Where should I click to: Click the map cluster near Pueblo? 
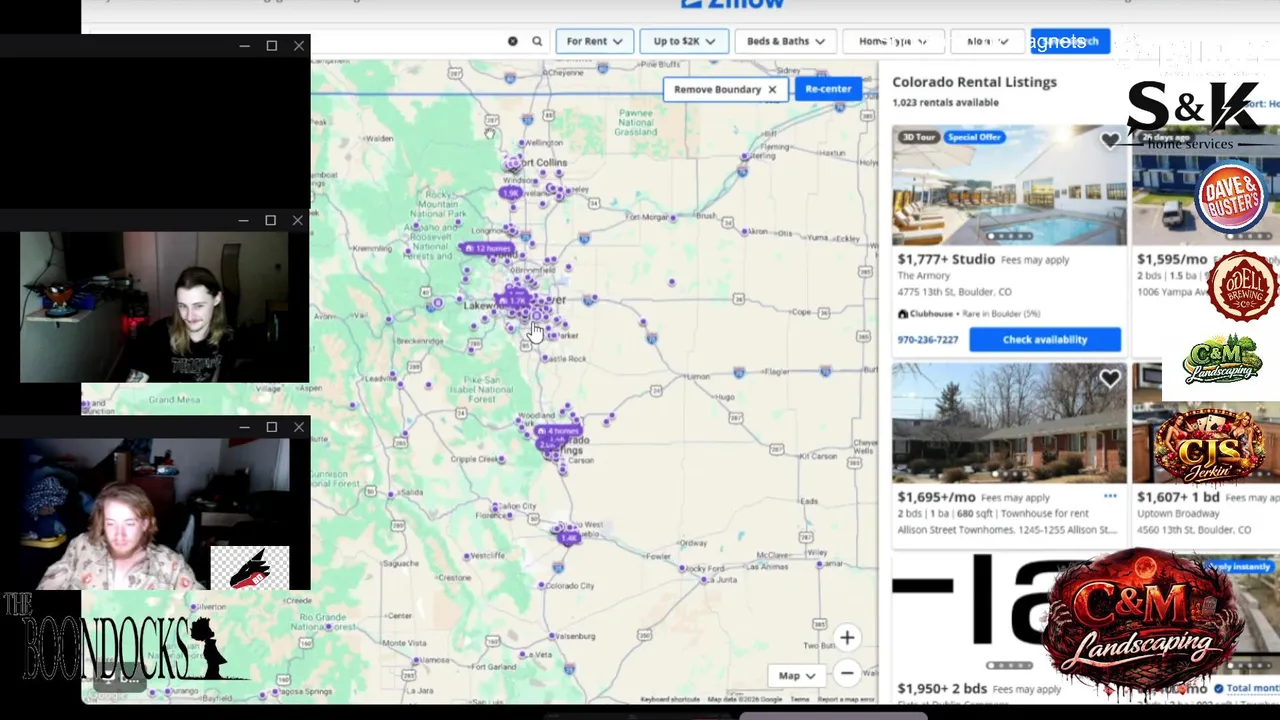tap(568, 538)
